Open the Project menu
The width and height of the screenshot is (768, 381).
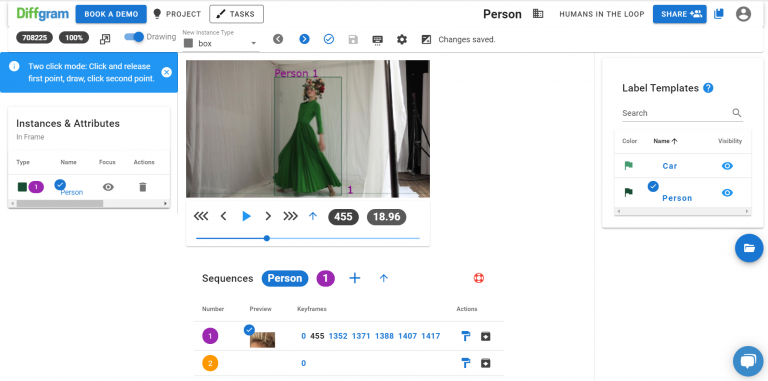point(177,14)
